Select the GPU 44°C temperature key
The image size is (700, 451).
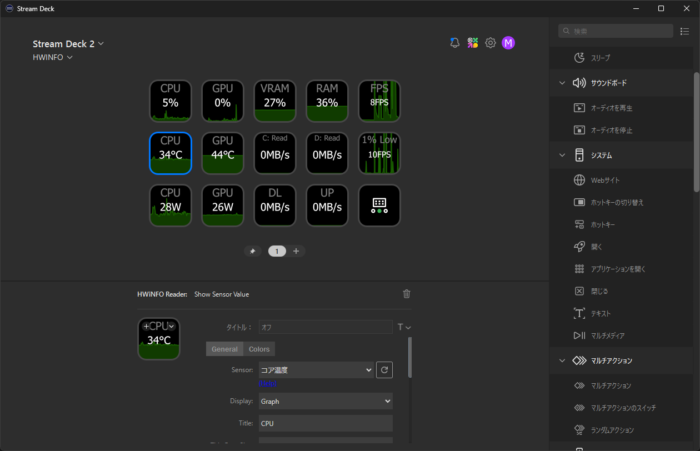223,153
